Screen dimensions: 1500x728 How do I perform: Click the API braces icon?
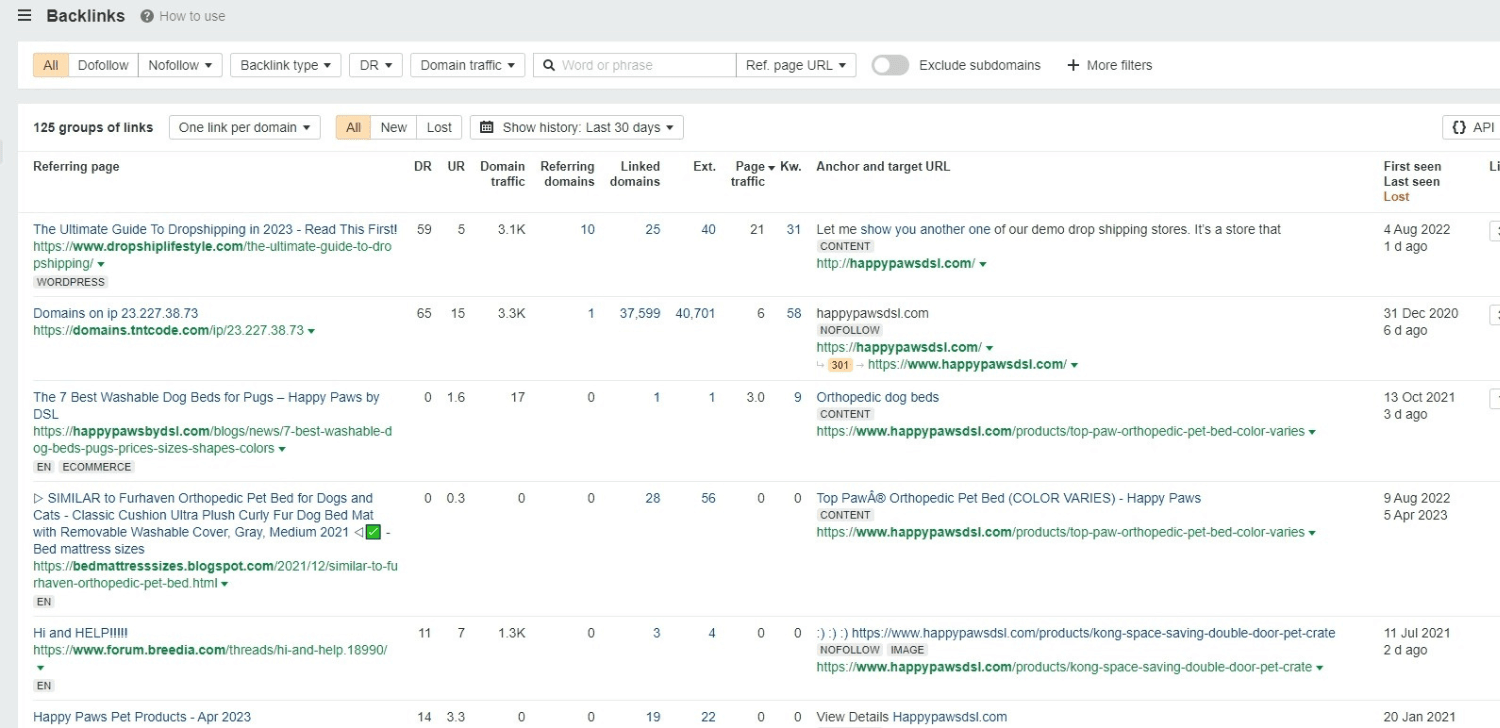pyautogui.click(x=1459, y=127)
